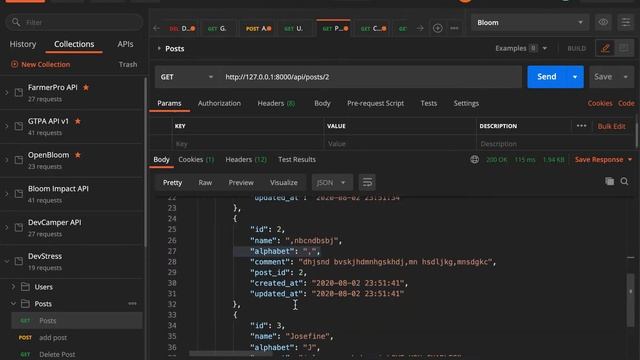Open the Code link
The height and width of the screenshot is (360, 640).
coord(626,103)
